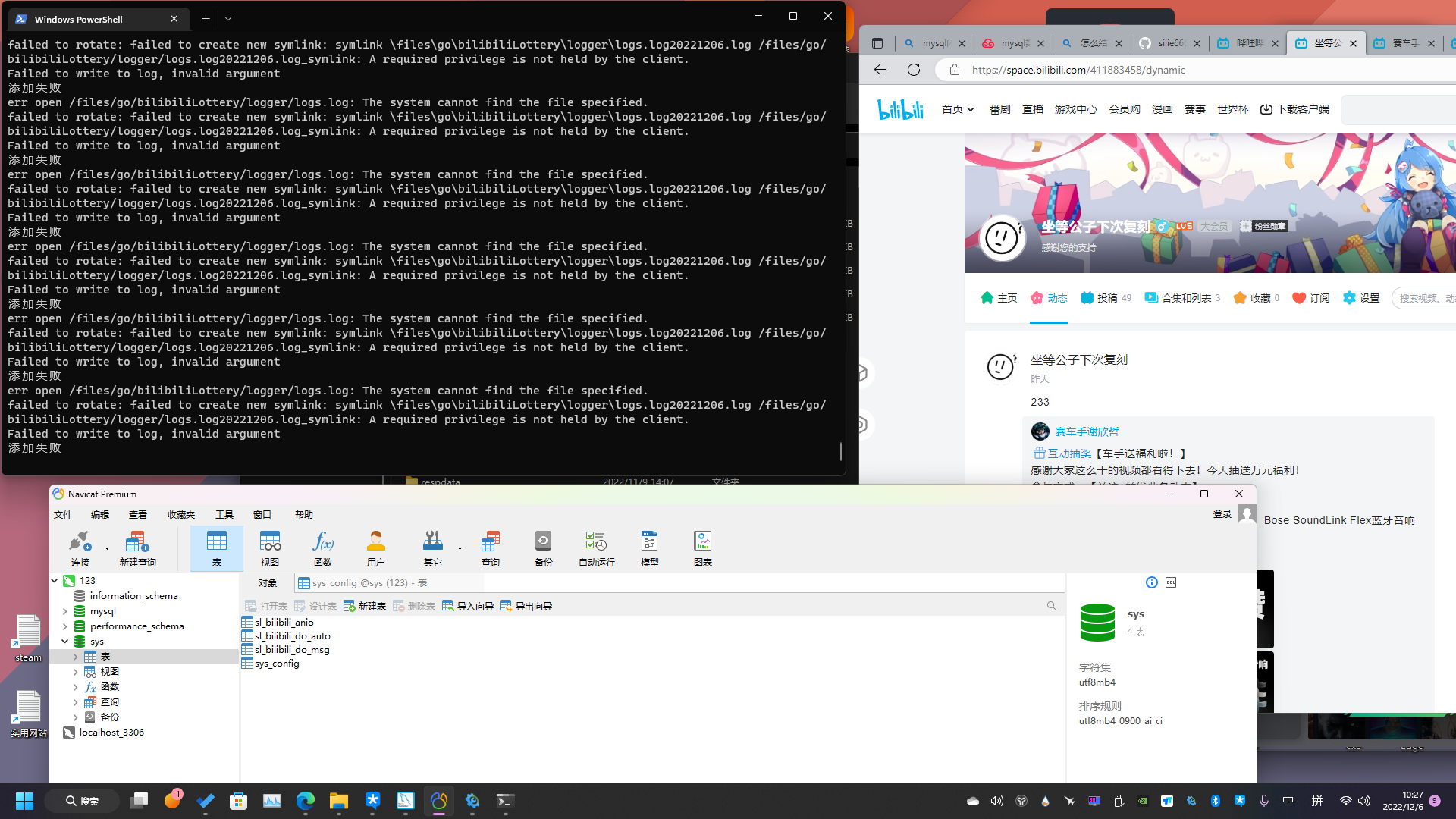The width and height of the screenshot is (1456, 819).
Task: Expand the mysql database node
Action: coord(65,611)
